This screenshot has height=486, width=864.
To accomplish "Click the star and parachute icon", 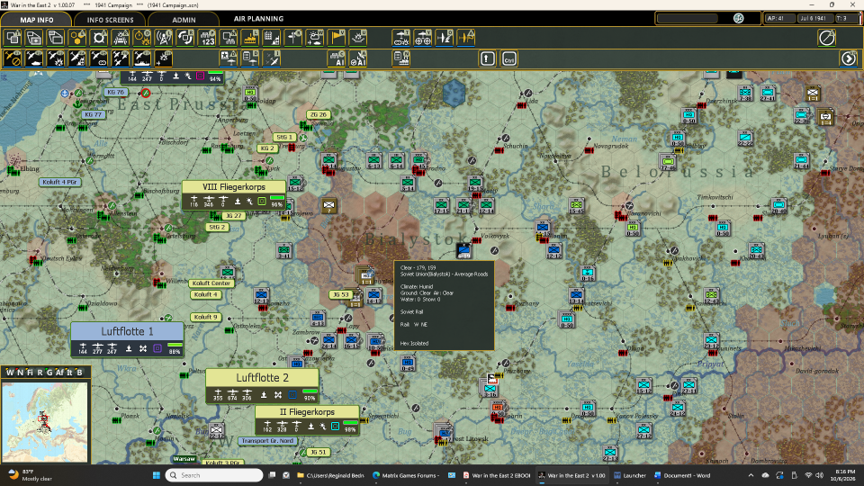I will (x=229, y=58).
